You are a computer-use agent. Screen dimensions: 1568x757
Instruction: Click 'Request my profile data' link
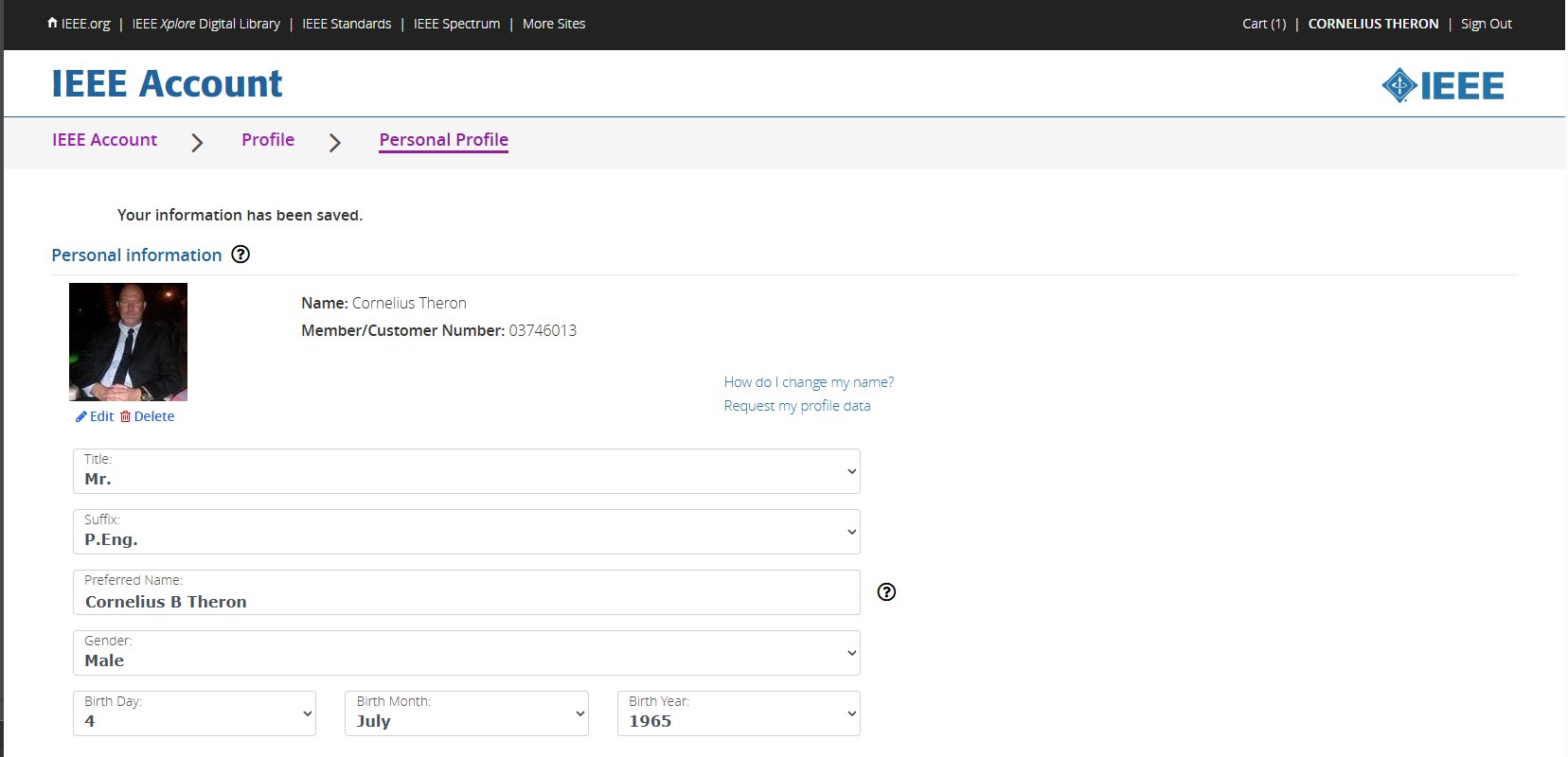pos(797,406)
